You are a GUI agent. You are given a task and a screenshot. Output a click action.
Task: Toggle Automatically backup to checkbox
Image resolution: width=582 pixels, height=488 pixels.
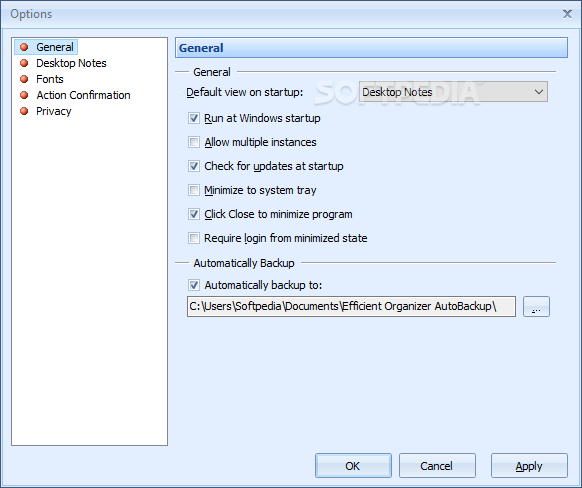[x=194, y=285]
